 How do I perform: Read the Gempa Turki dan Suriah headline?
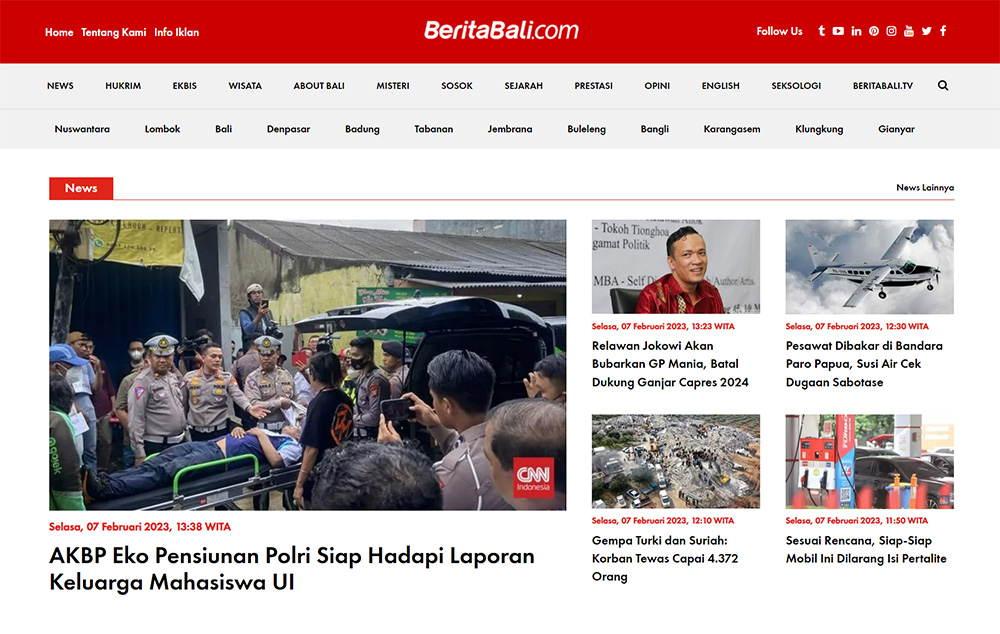pyautogui.click(x=665, y=558)
